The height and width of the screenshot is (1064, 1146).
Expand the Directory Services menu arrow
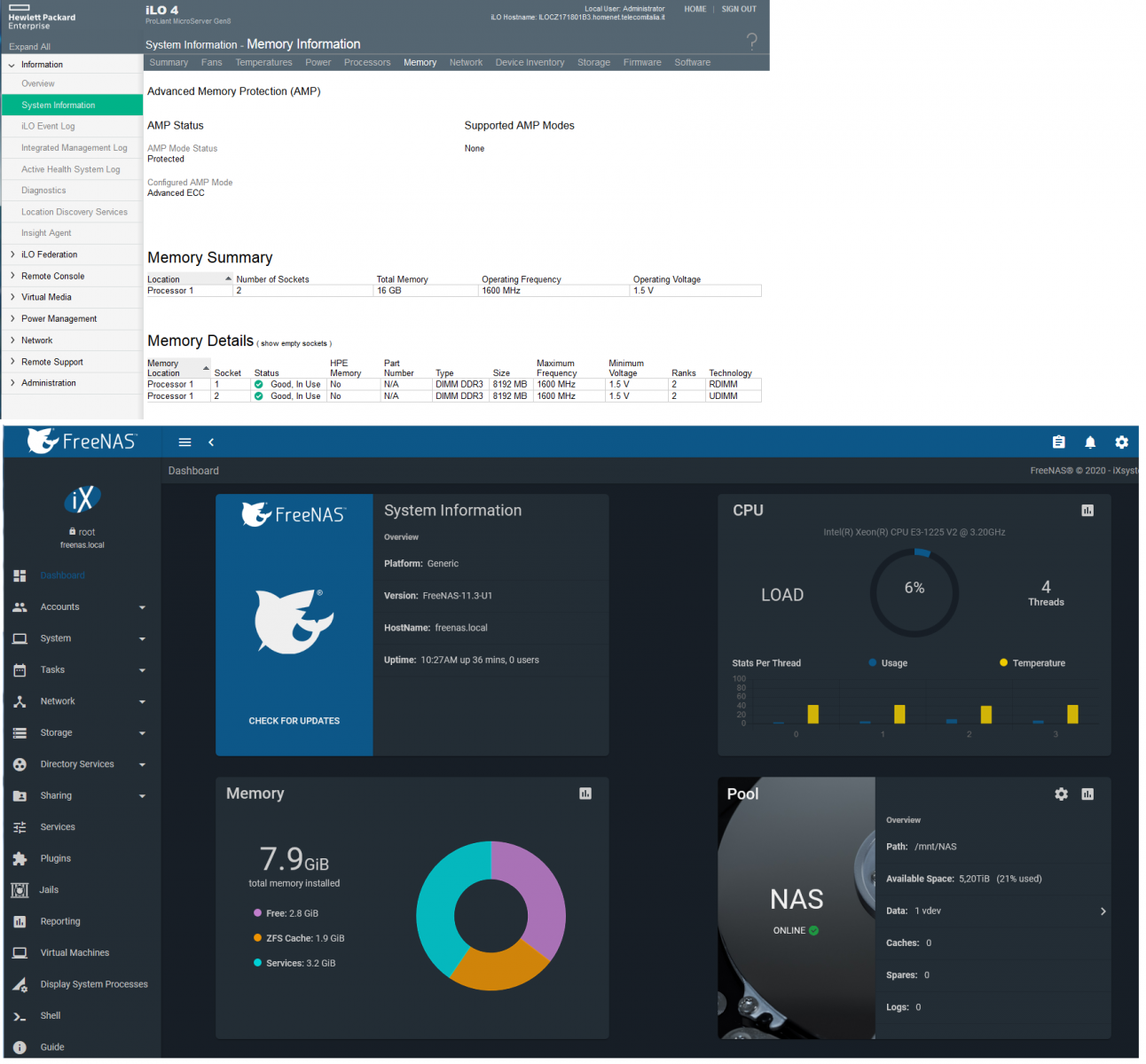tap(142, 765)
